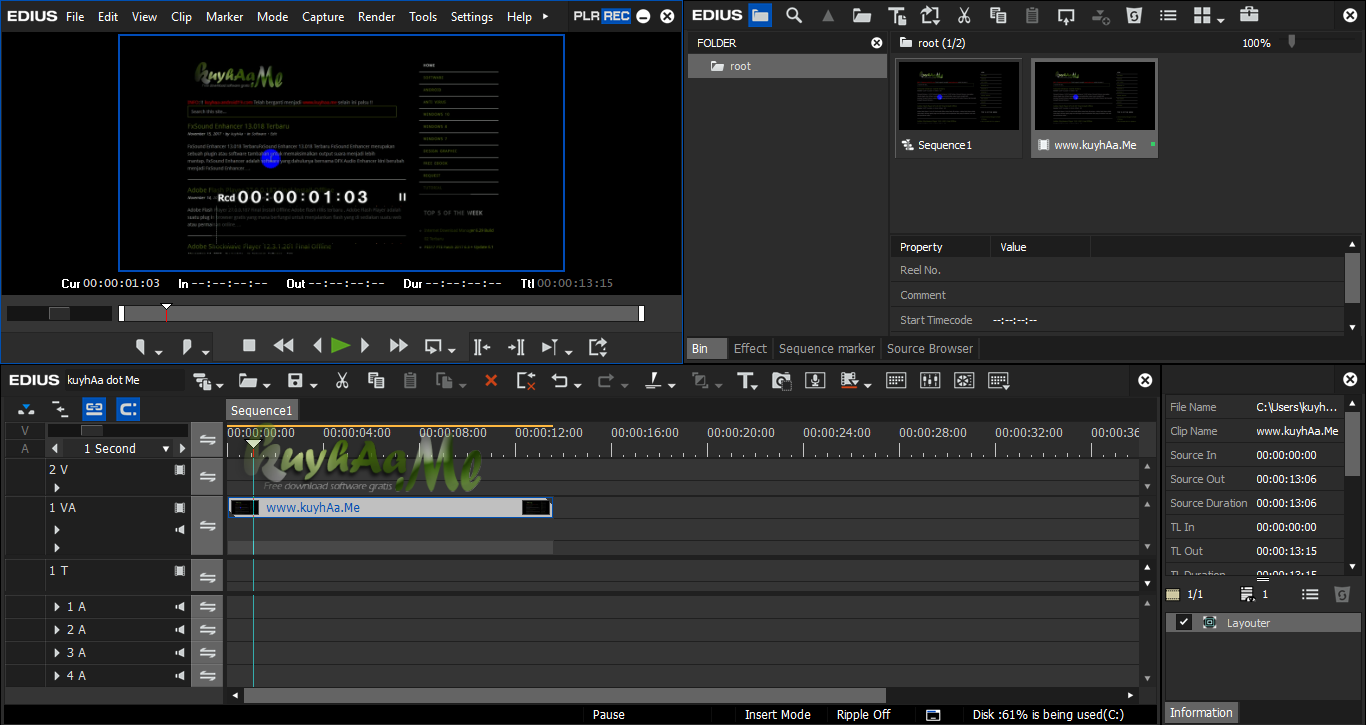Toggle the vectorscope/waveform icon
This screenshot has height=725, width=1366.
pyautogui.click(x=964, y=380)
